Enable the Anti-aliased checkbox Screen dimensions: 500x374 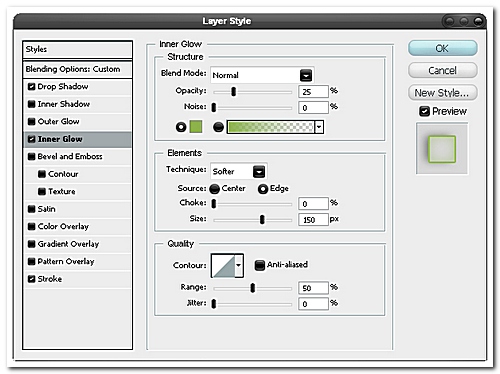260,265
